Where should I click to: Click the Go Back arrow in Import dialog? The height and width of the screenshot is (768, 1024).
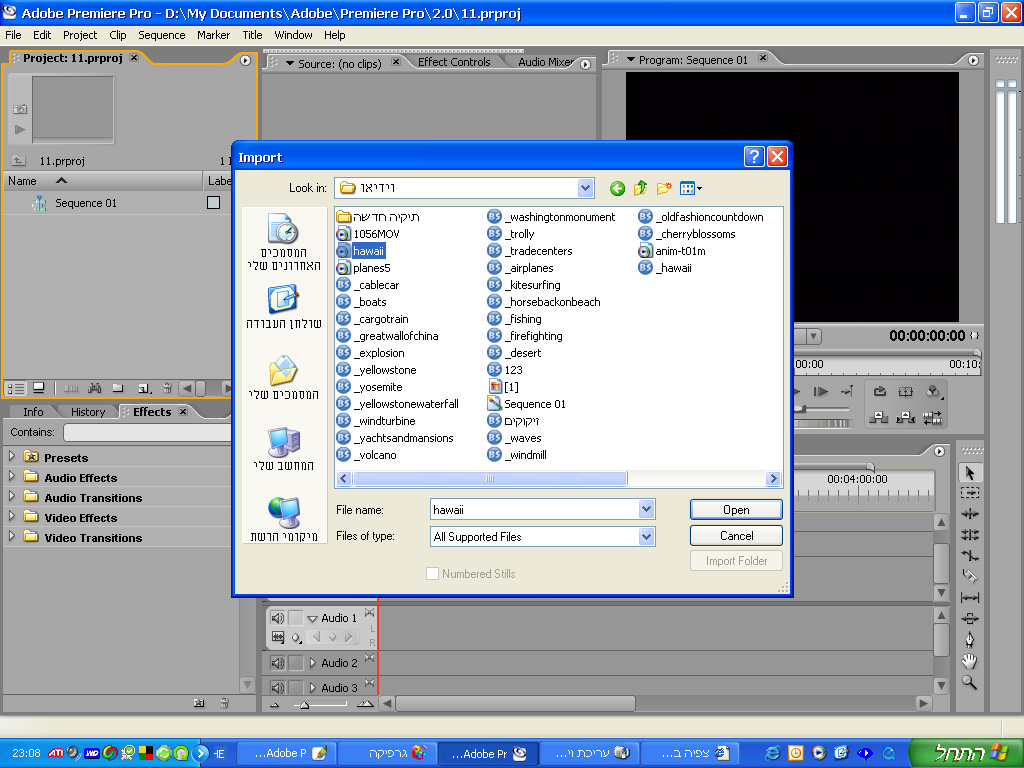[x=617, y=188]
